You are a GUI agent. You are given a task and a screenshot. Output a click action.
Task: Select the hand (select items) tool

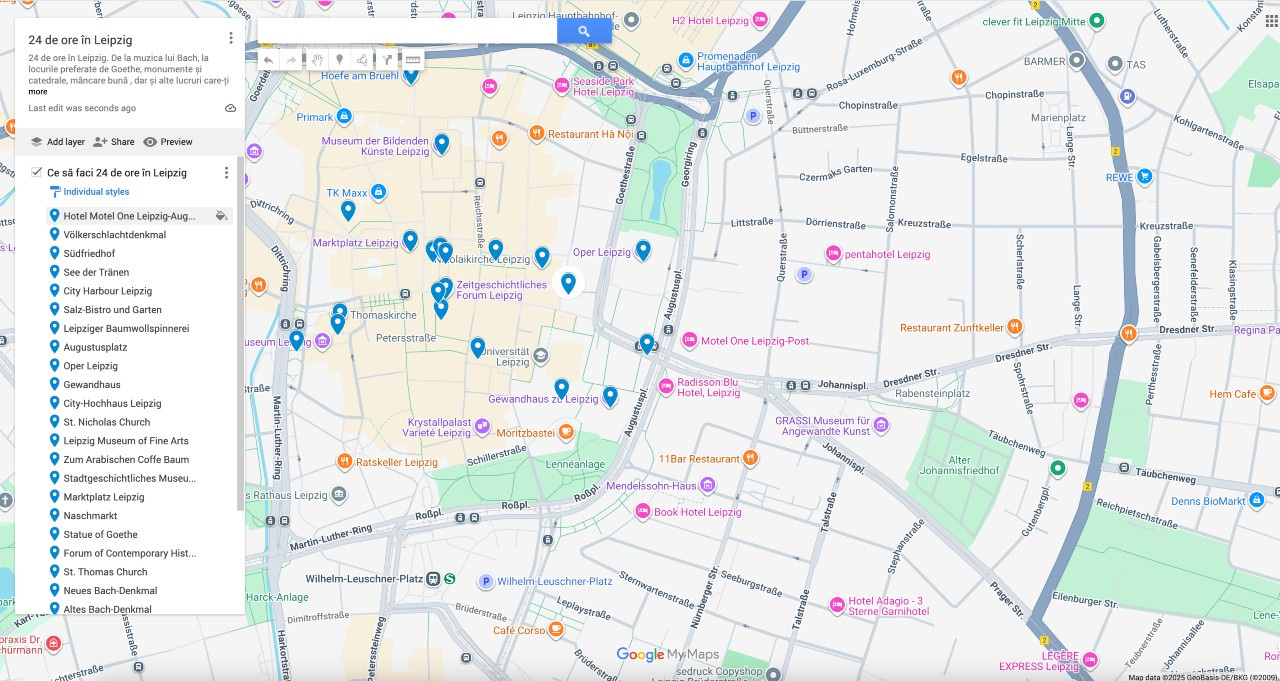[x=316, y=60]
